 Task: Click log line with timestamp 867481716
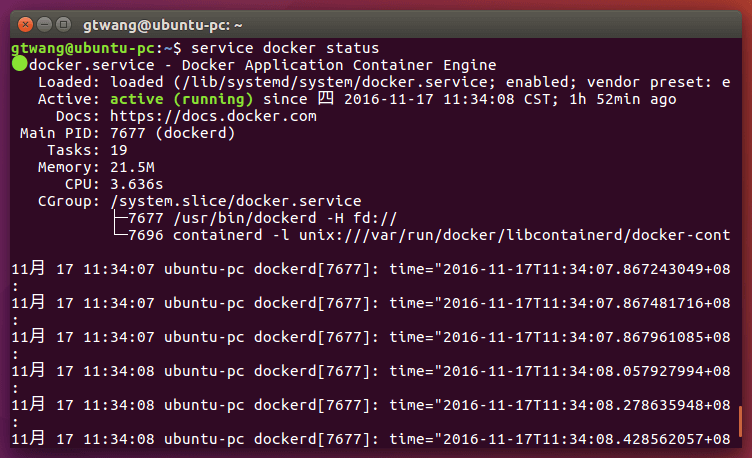(x=371, y=302)
